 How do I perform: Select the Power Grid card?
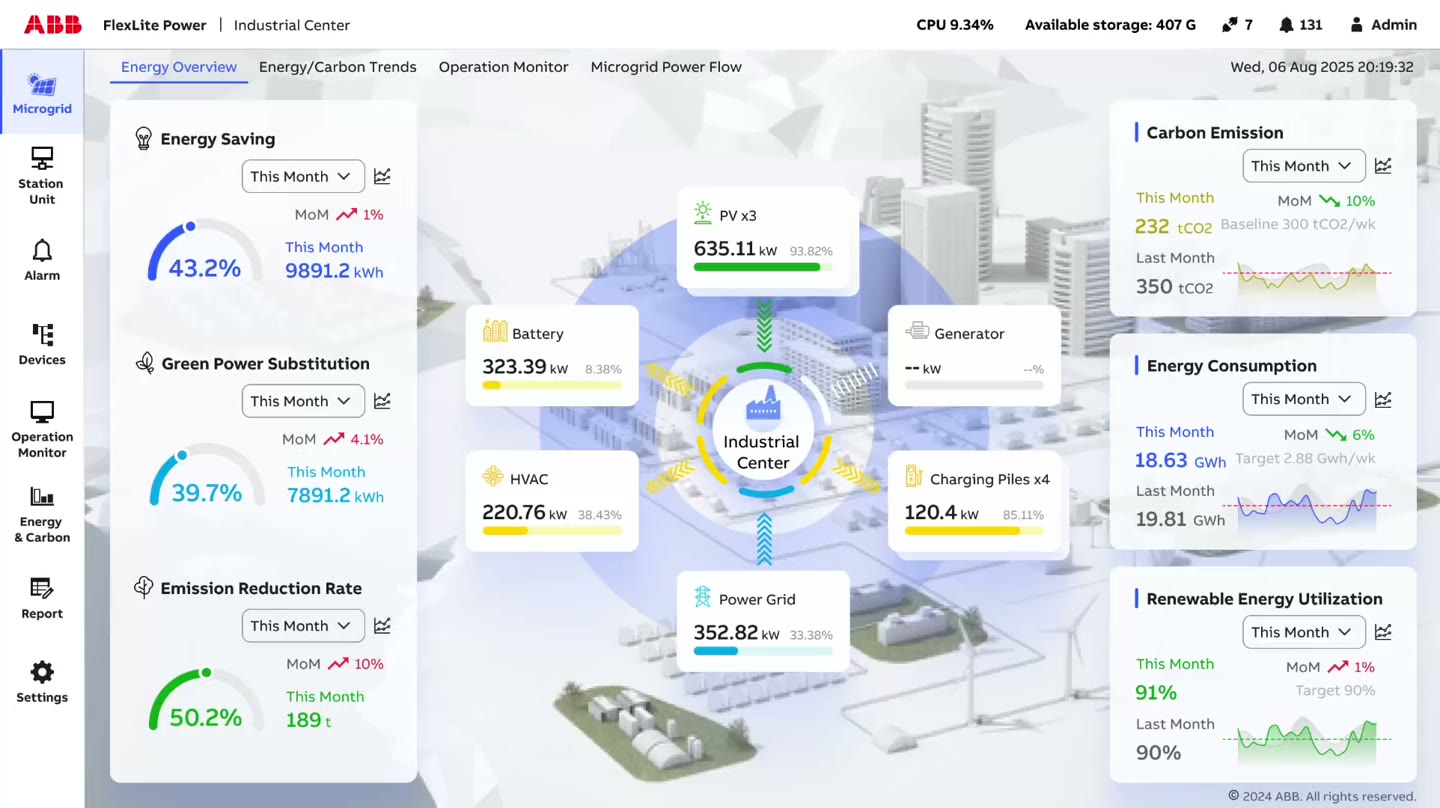(x=764, y=621)
